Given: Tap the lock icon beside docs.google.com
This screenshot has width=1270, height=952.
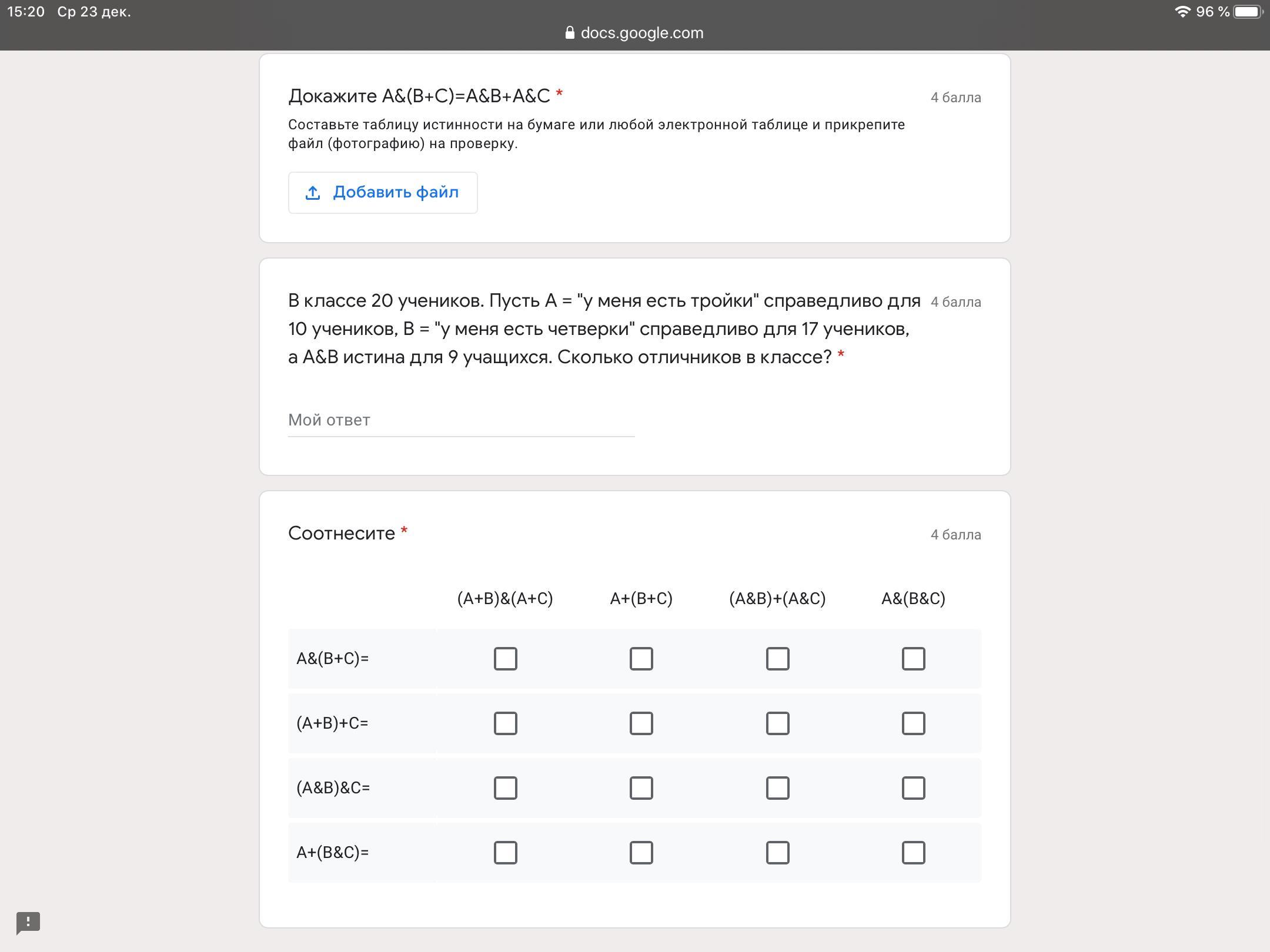Looking at the screenshot, I should click(569, 33).
